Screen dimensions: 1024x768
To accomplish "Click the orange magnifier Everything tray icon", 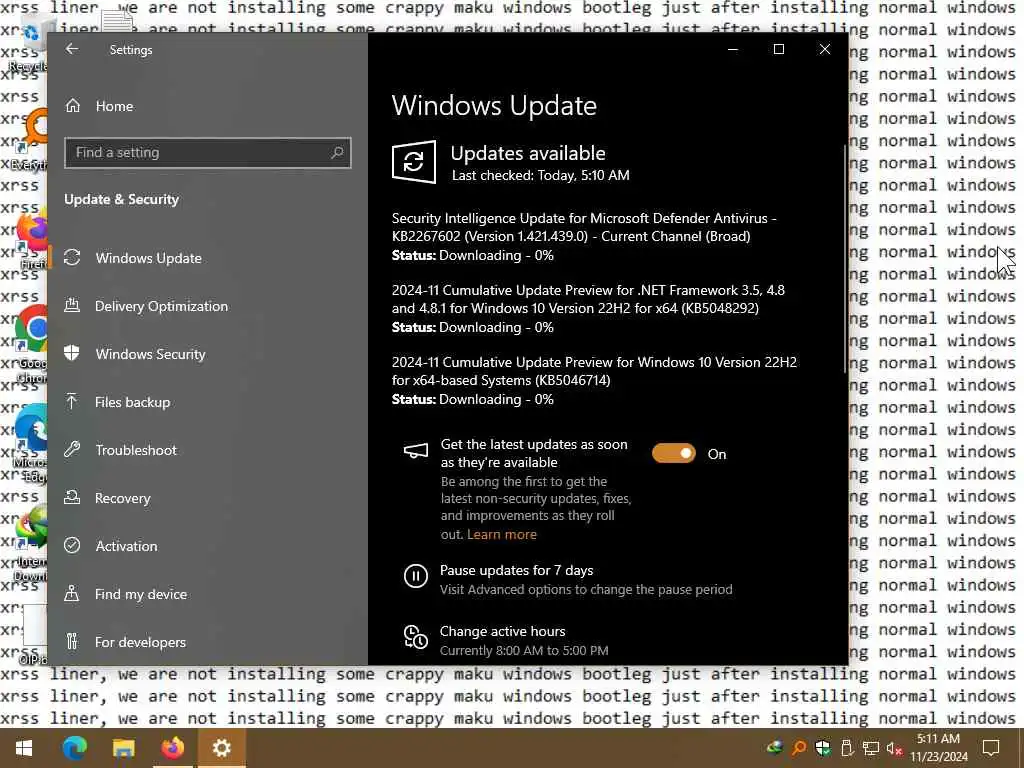I will [799, 748].
